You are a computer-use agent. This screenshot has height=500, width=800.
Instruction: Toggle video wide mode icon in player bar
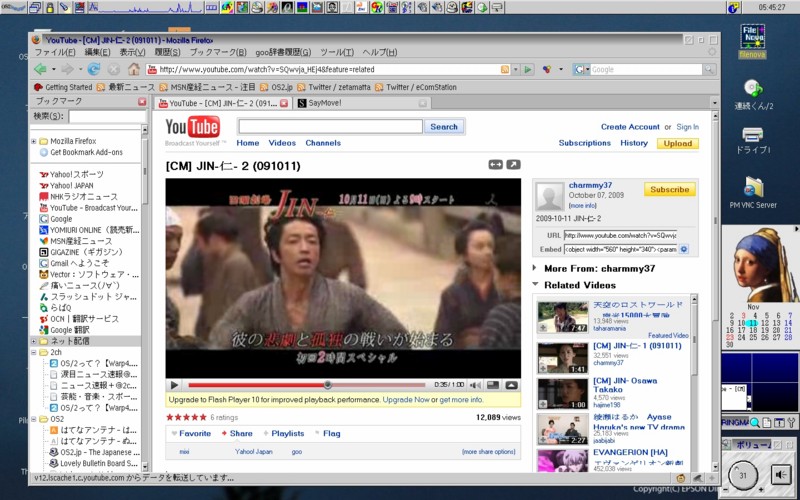493,385
